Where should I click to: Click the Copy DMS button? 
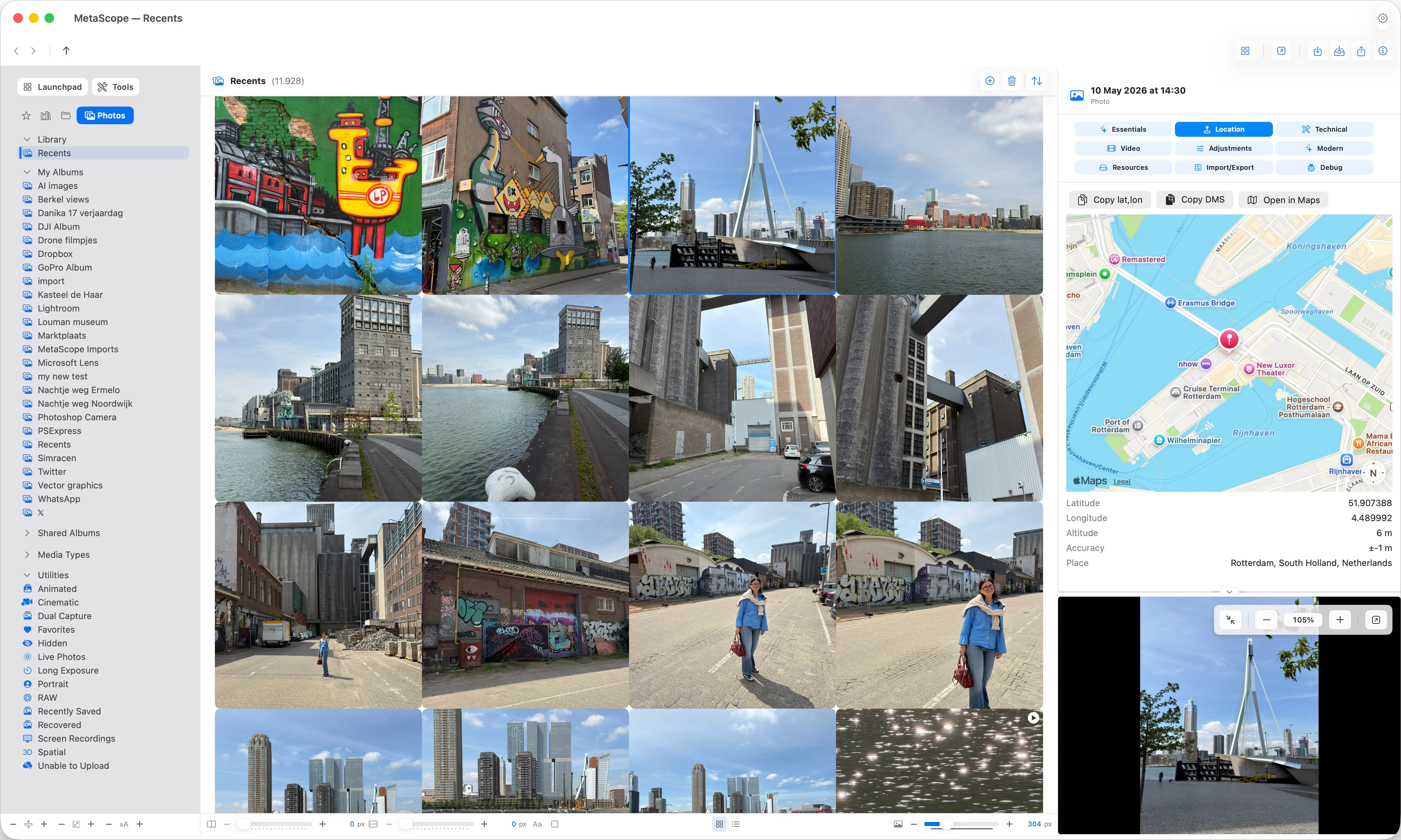coord(1194,200)
